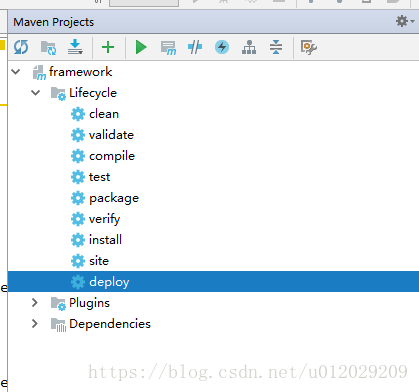Expand the Plugins node
Viewport: 419px width, 392px height.
pyautogui.click(x=35, y=303)
